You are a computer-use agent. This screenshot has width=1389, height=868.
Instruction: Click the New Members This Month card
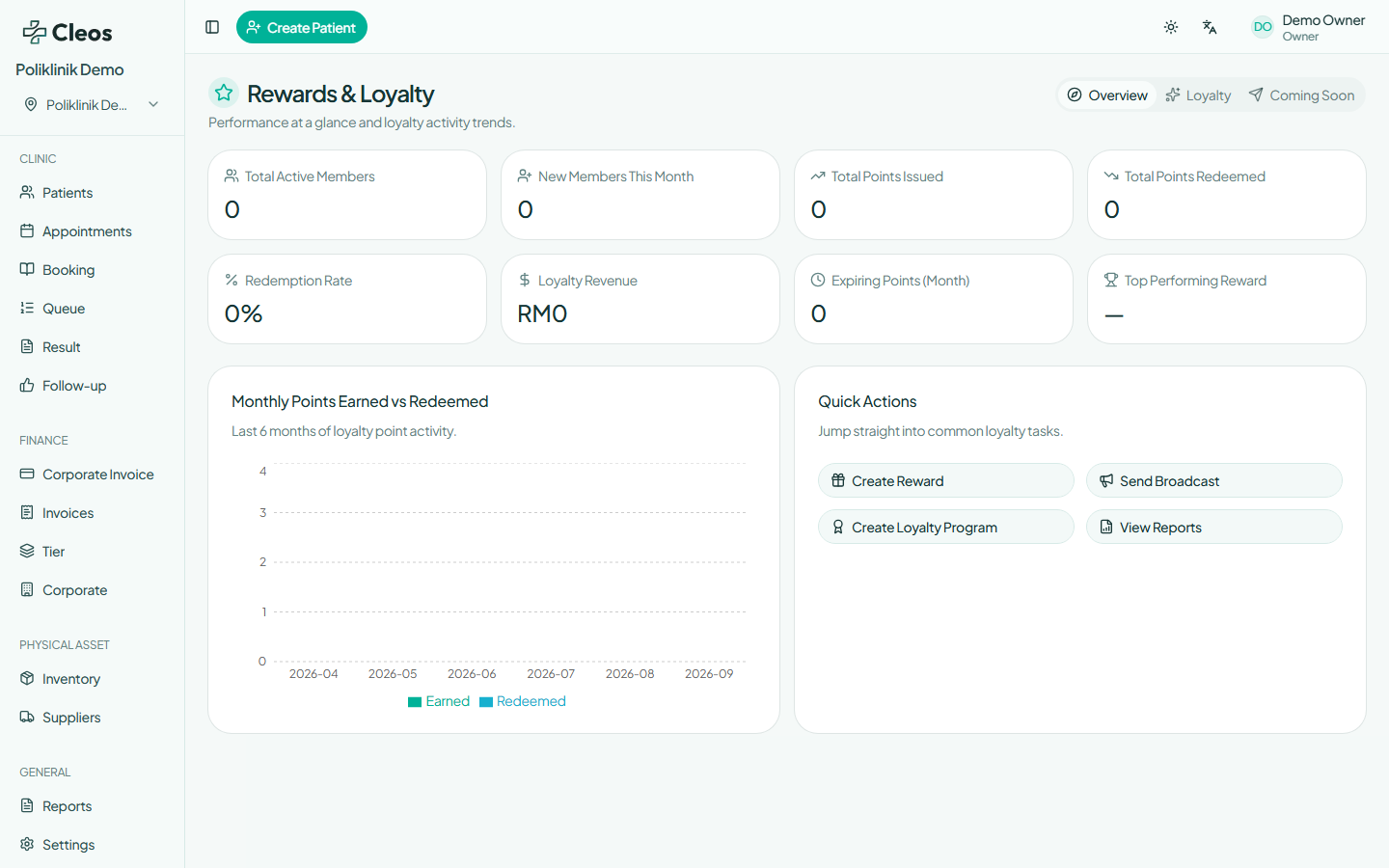pyautogui.click(x=640, y=195)
